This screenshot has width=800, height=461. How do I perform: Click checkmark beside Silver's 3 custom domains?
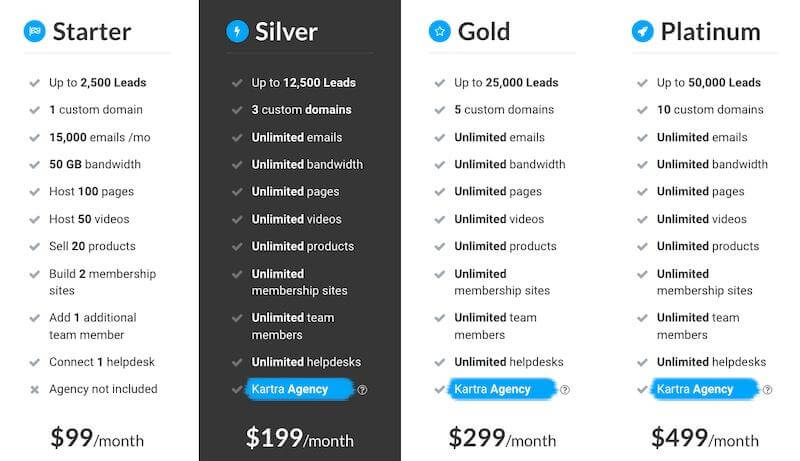(x=237, y=110)
